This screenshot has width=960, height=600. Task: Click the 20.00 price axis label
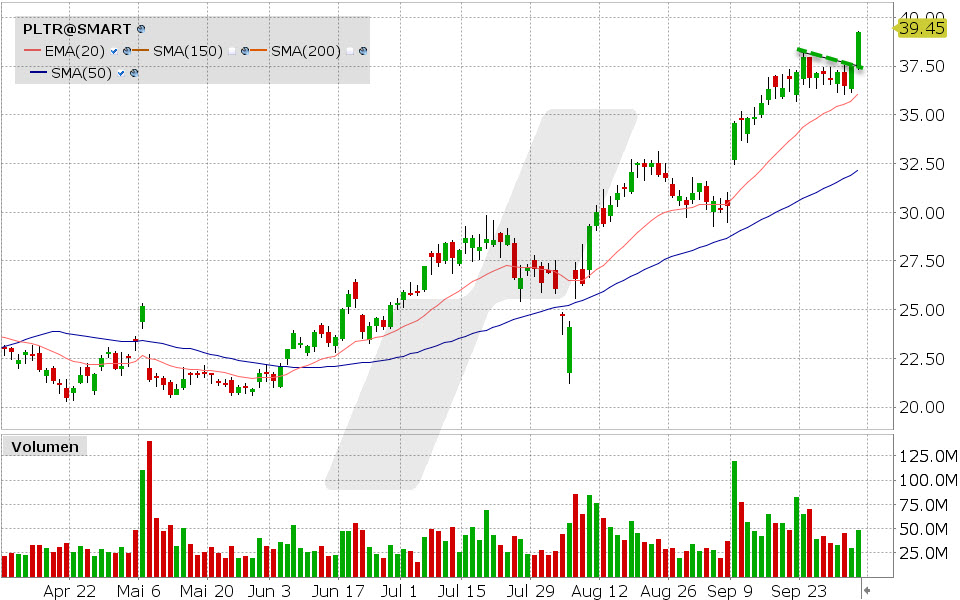point(921,407)
